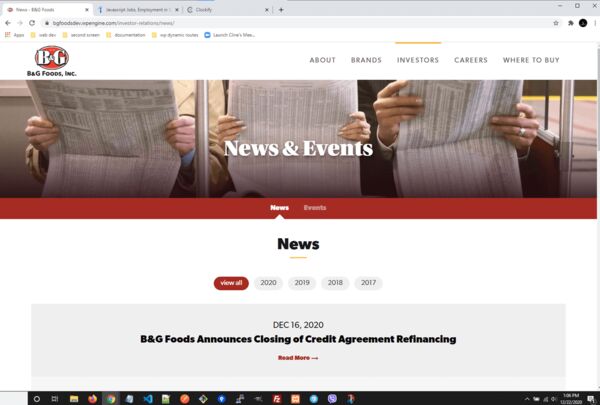
Task: Open the notification center icon
Action: tap(591, 399)
